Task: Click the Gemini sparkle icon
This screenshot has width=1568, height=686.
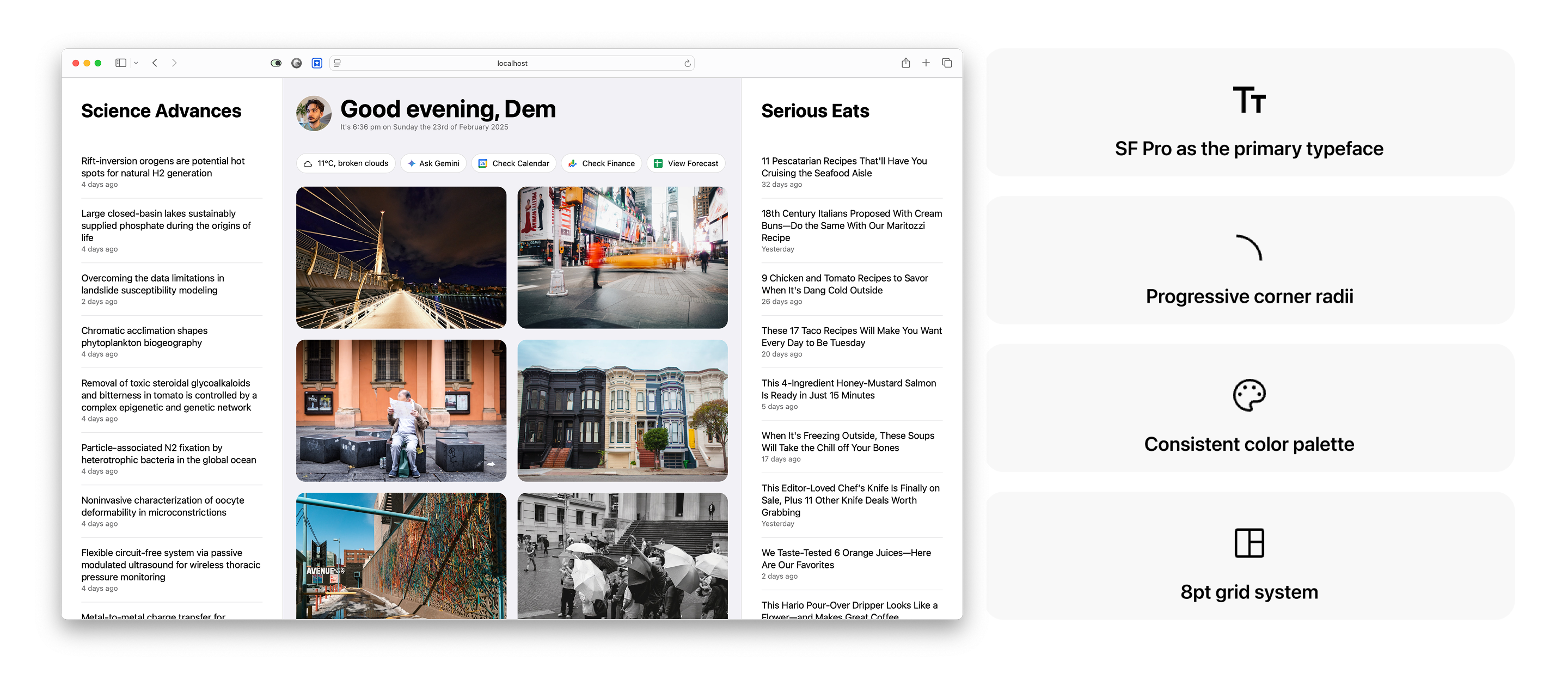Action: [412, 163]
